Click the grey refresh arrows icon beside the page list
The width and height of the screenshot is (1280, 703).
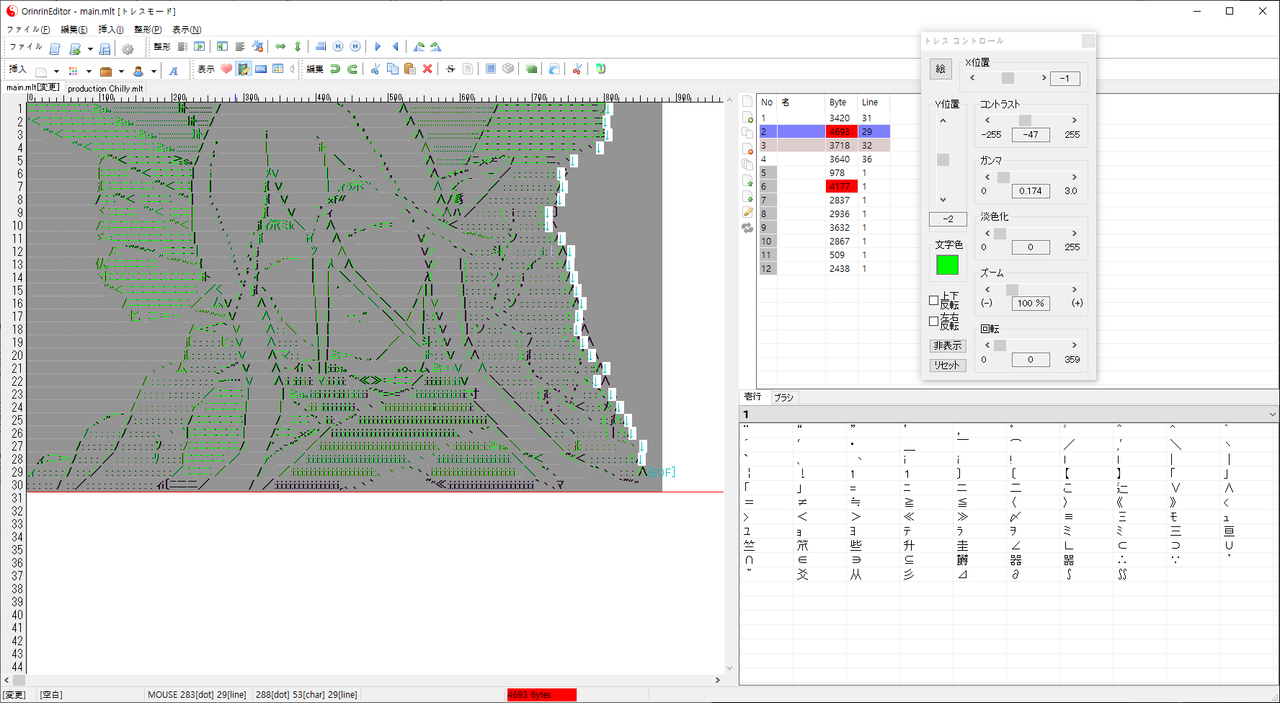pos(747,228)
